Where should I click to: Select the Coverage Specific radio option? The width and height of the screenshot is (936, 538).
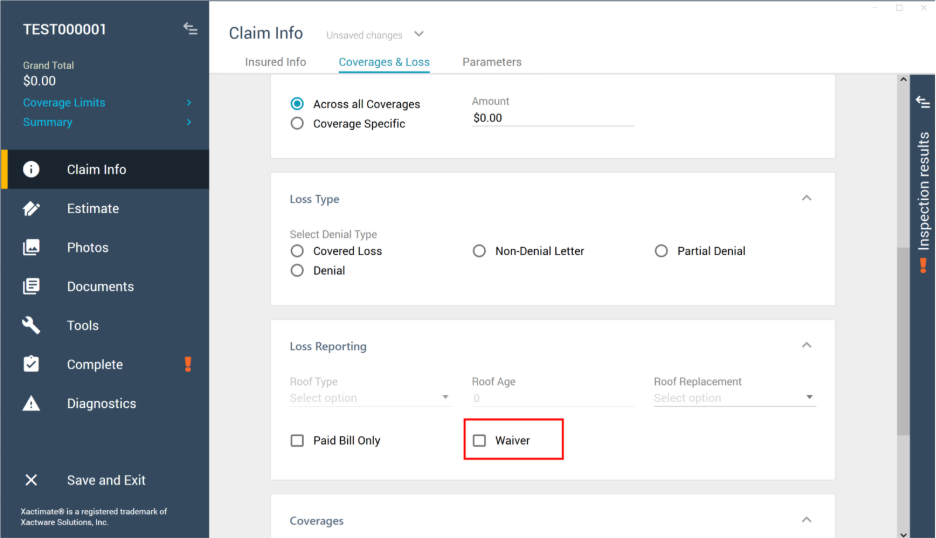click(x=297, y=124)
